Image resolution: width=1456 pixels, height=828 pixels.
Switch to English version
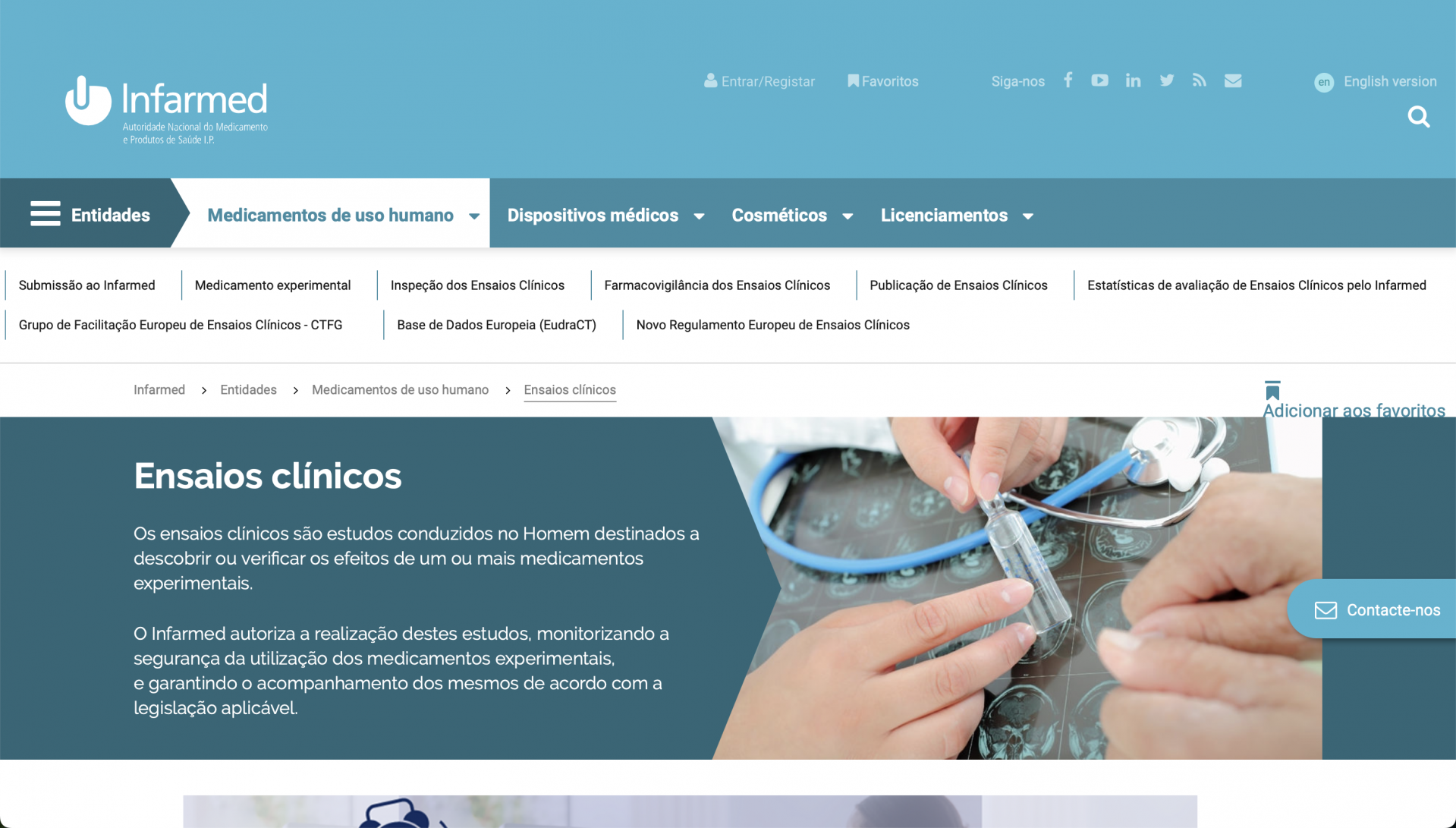(1389, 81)
